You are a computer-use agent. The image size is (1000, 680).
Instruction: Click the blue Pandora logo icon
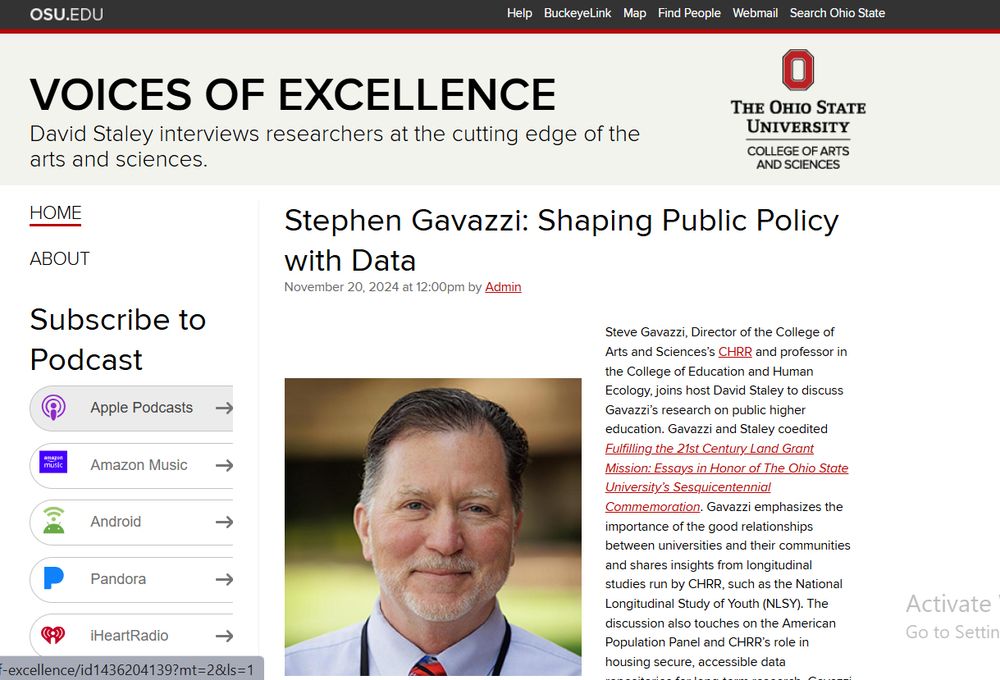(x=54, y=579)
